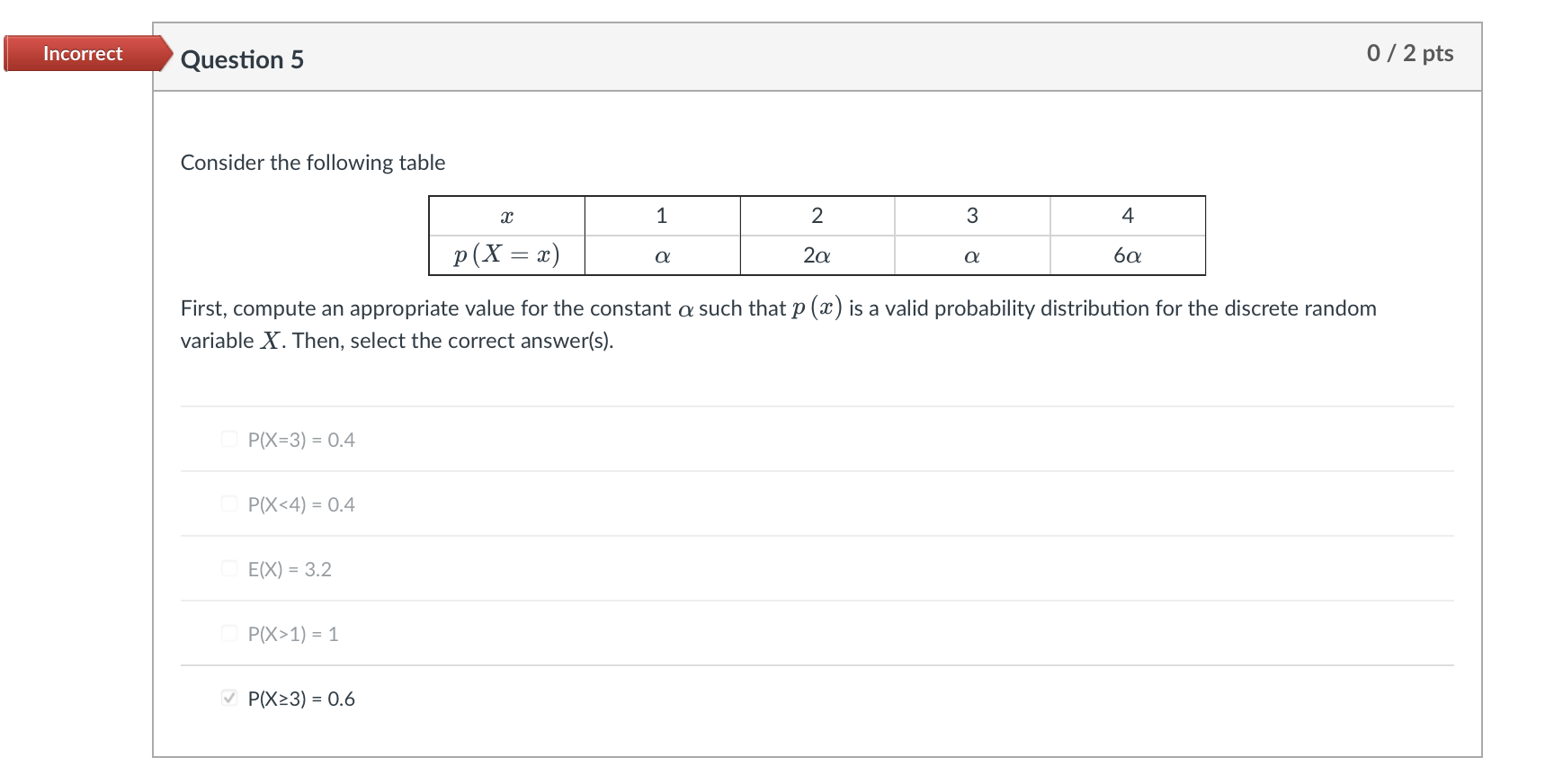This screenshot has width=1563, height=784.
Task: Click the p(X = x) row label
Action: pyautogui.click(x=507, y=255)
